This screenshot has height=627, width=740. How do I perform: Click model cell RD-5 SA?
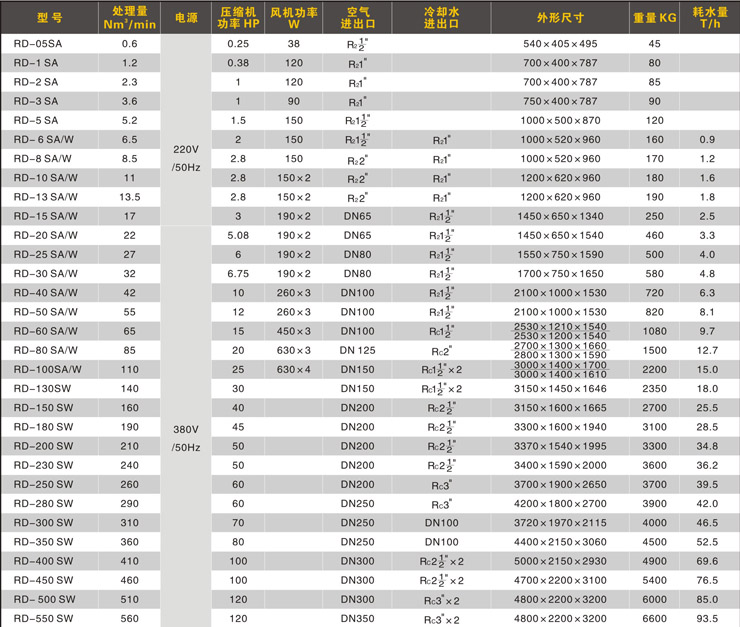coord(36,120)
